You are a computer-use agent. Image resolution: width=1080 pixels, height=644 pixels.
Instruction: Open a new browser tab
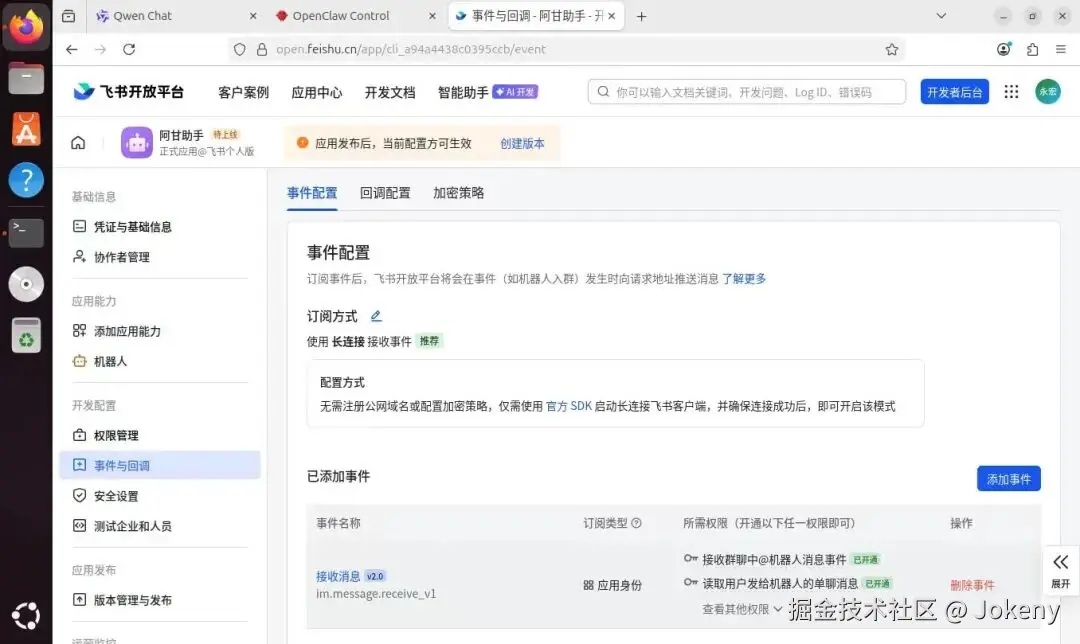click(641, 16)
